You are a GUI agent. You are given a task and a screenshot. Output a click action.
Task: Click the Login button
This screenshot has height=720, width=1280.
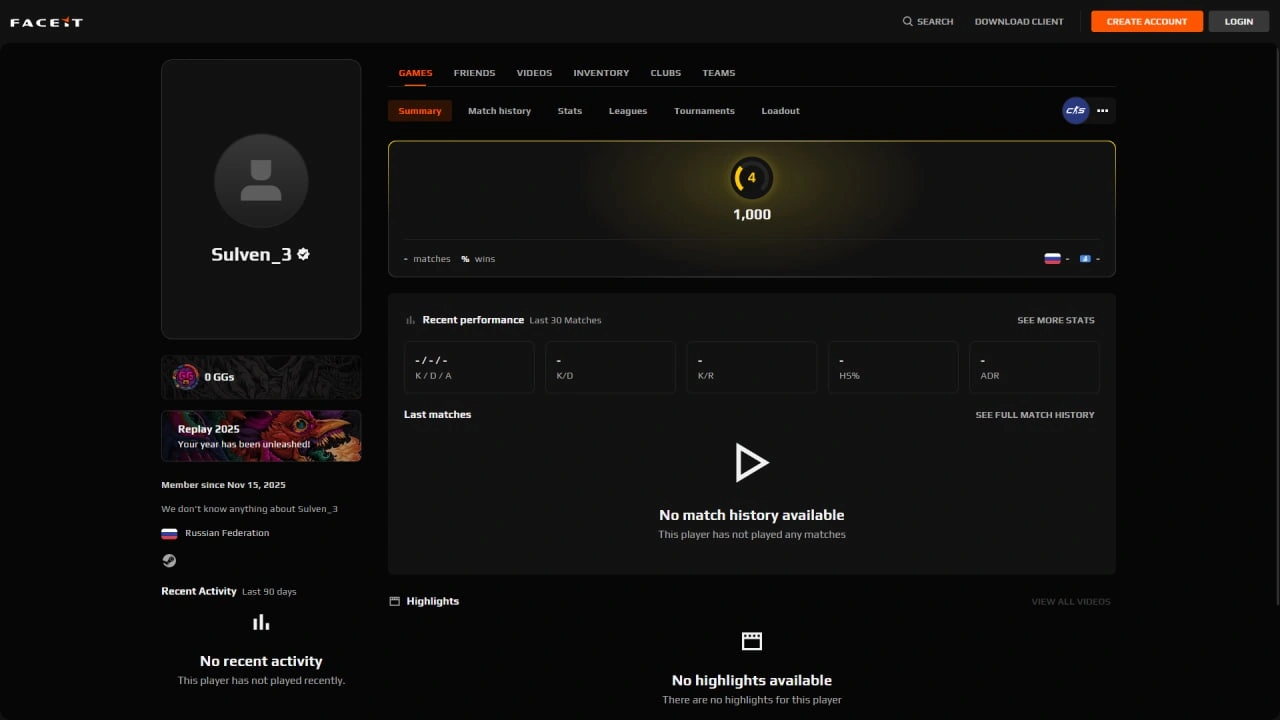pos(1239,21)
